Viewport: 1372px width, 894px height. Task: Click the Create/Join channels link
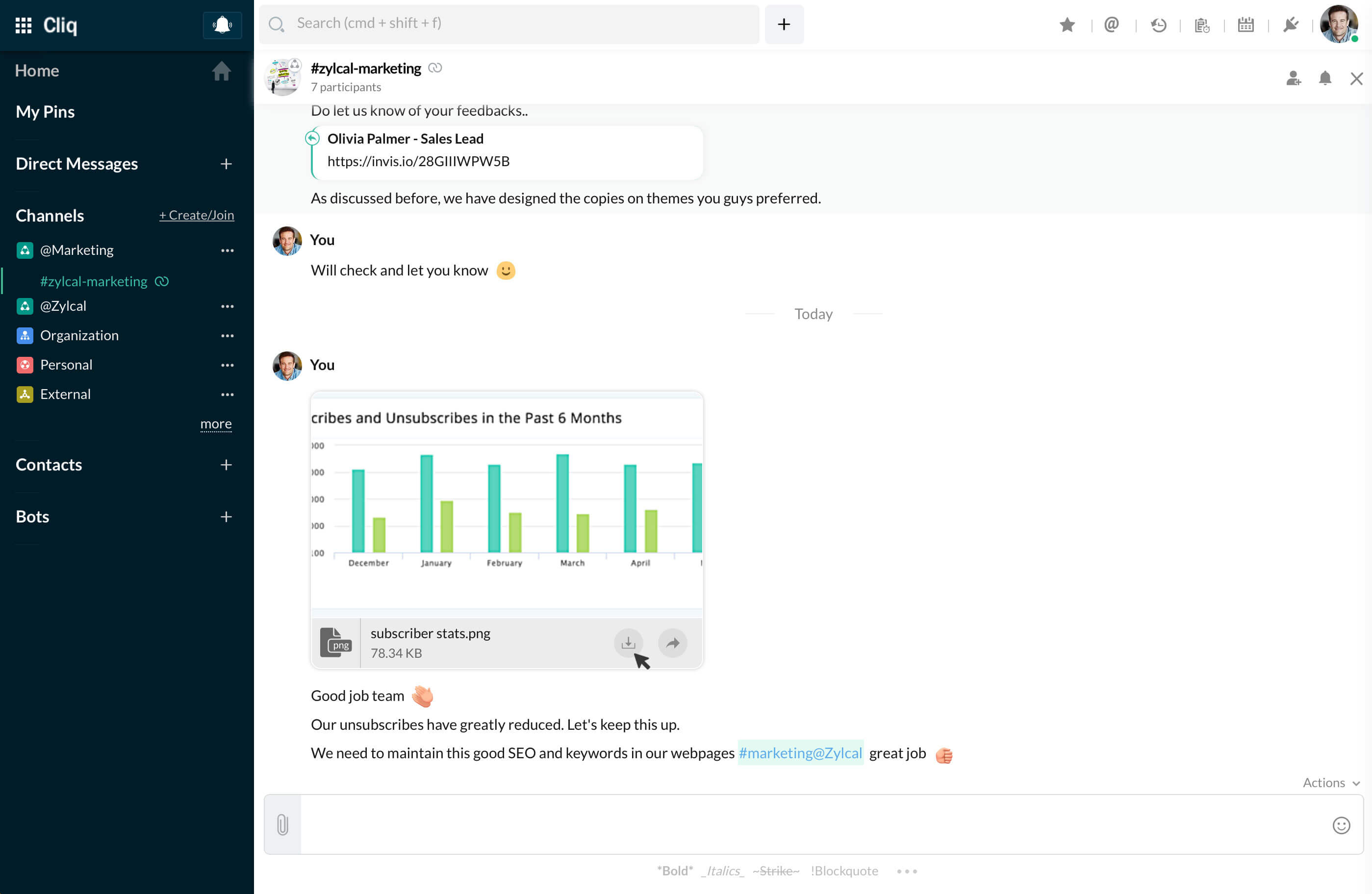(197, 215)
